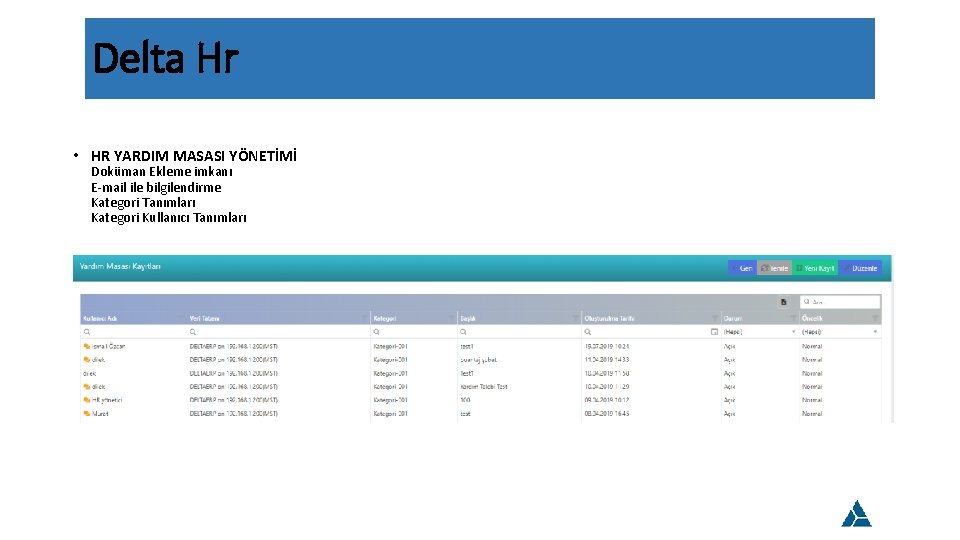Click the chat icon in the Yardım Talebi Test row
960x540 pixels.
87,387
